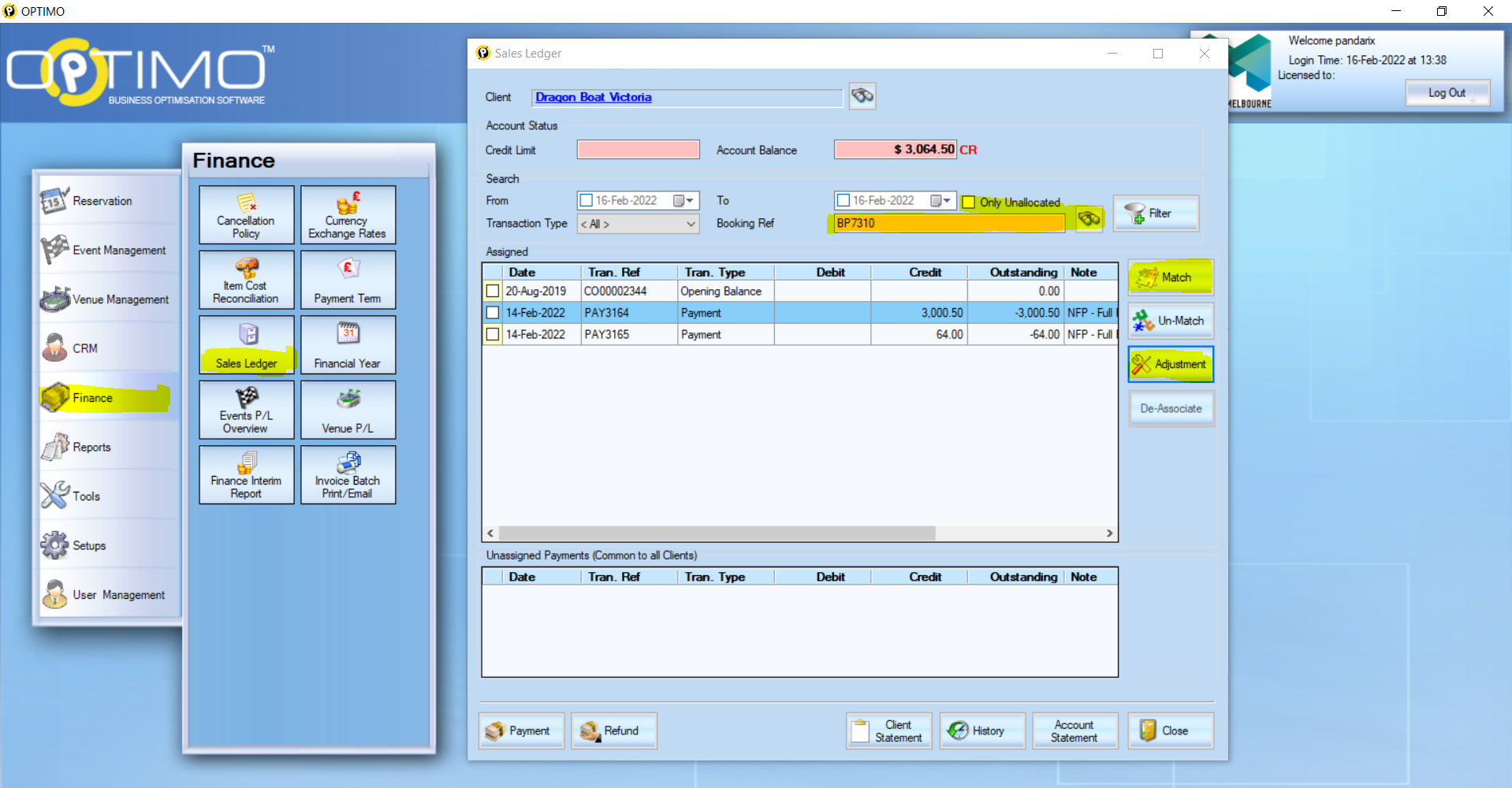Close the Sales Ledger with Close button
The image size is (1512, 788).
click(x=1171, y=730)
